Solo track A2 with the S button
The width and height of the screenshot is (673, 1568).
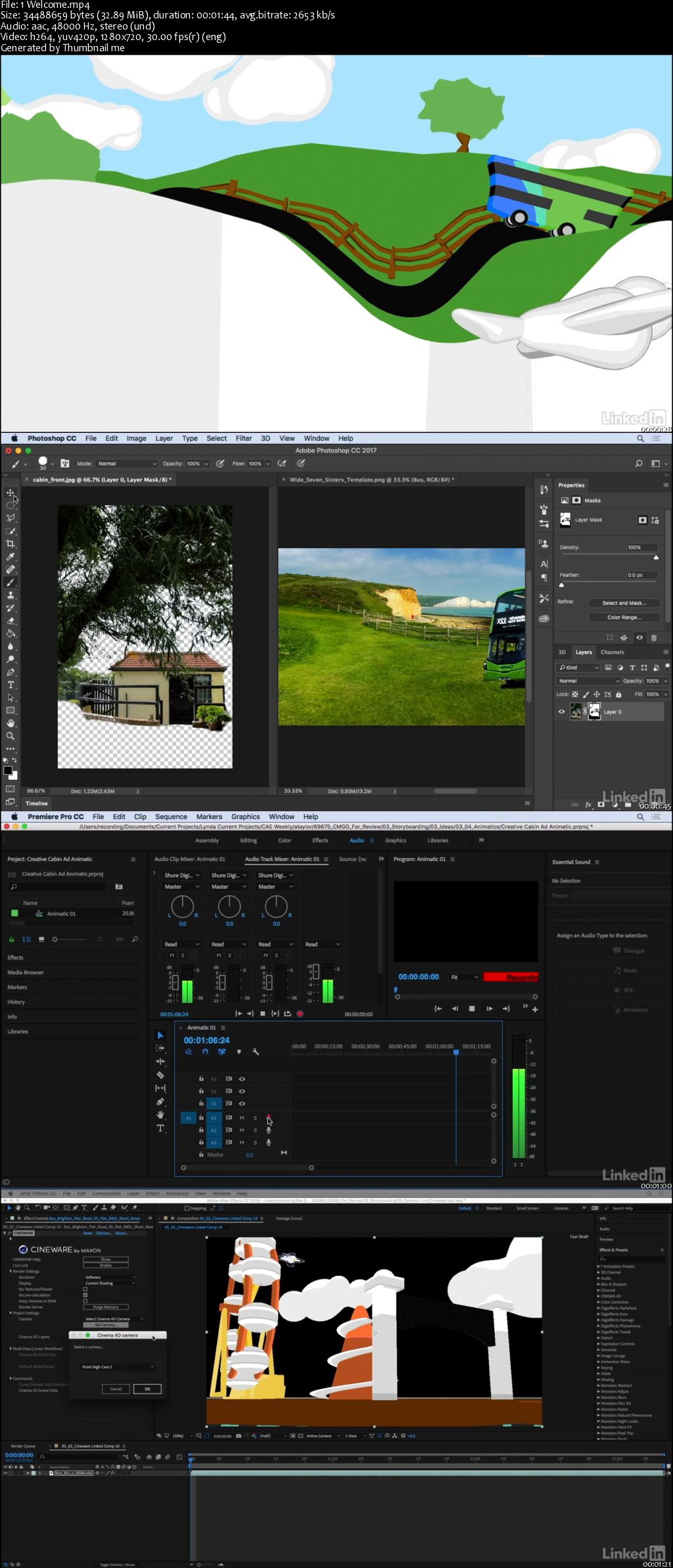coord(255,1130)
